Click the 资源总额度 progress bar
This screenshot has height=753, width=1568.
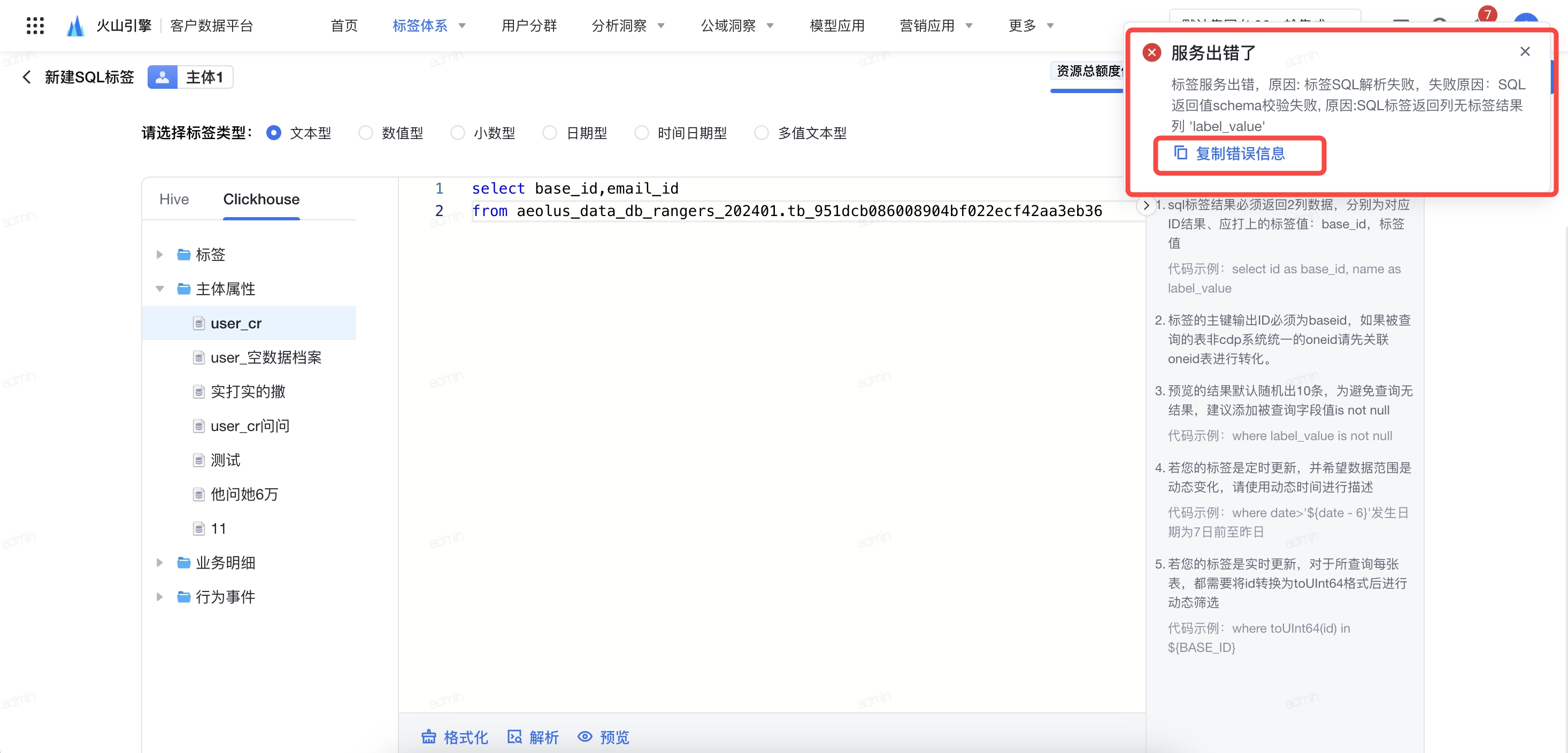click(1087, 90)
